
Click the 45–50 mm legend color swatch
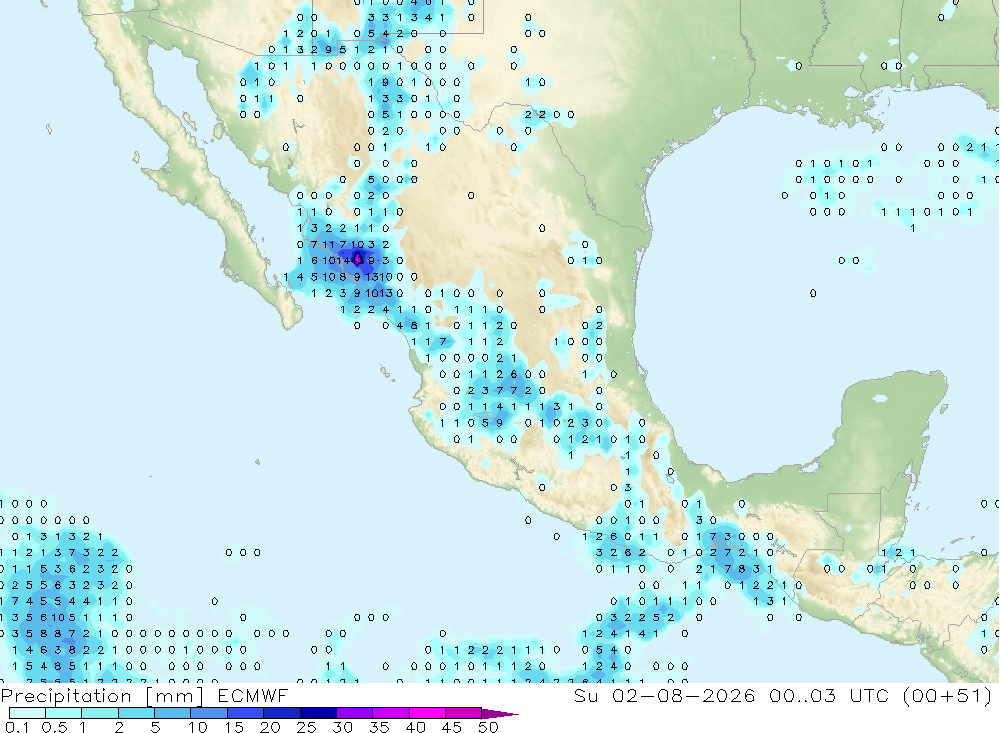point(463,713)
